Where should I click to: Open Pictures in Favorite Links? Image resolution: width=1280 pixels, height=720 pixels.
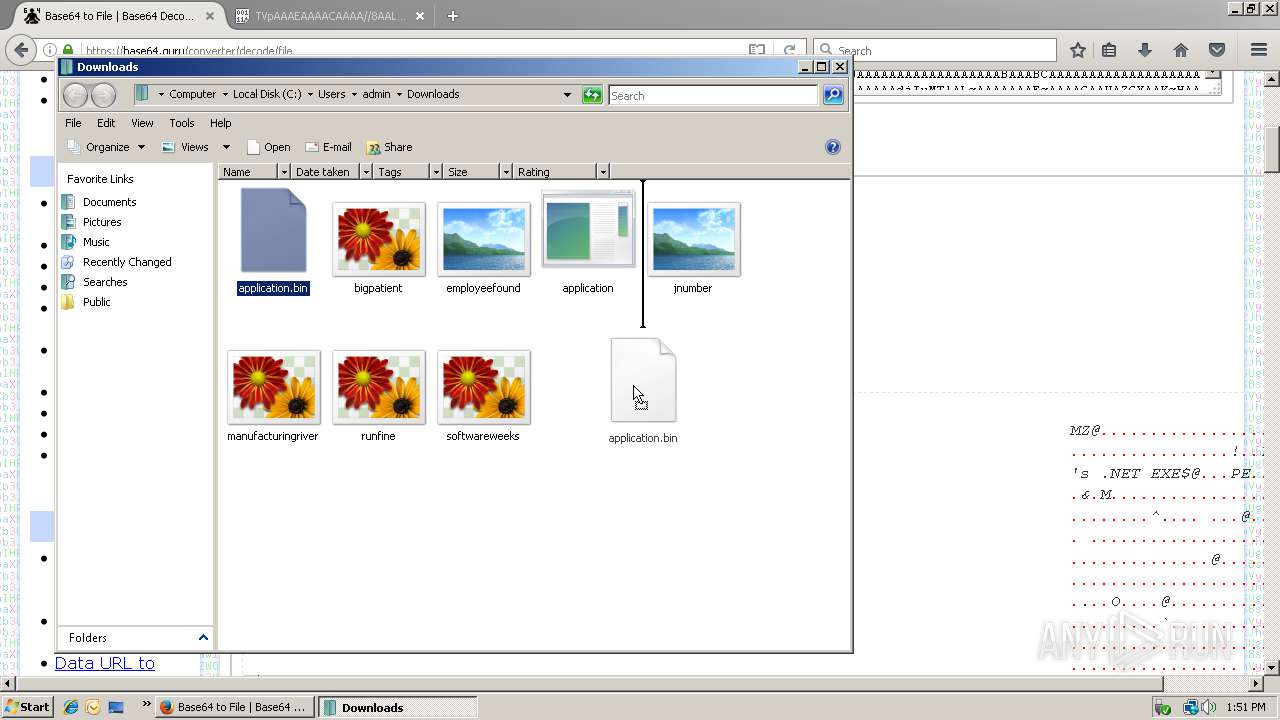click(102, 222)
